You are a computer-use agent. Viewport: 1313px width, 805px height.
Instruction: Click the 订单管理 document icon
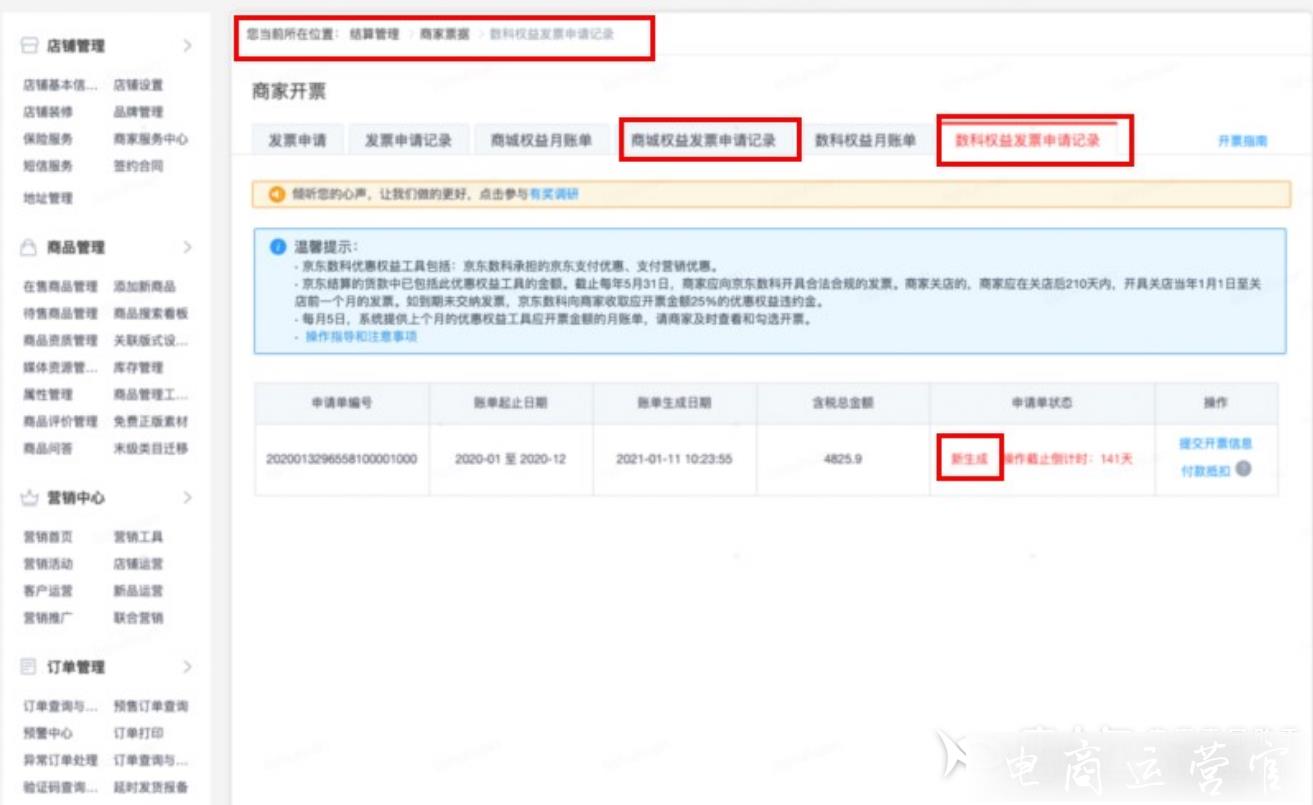click(29, 667)
